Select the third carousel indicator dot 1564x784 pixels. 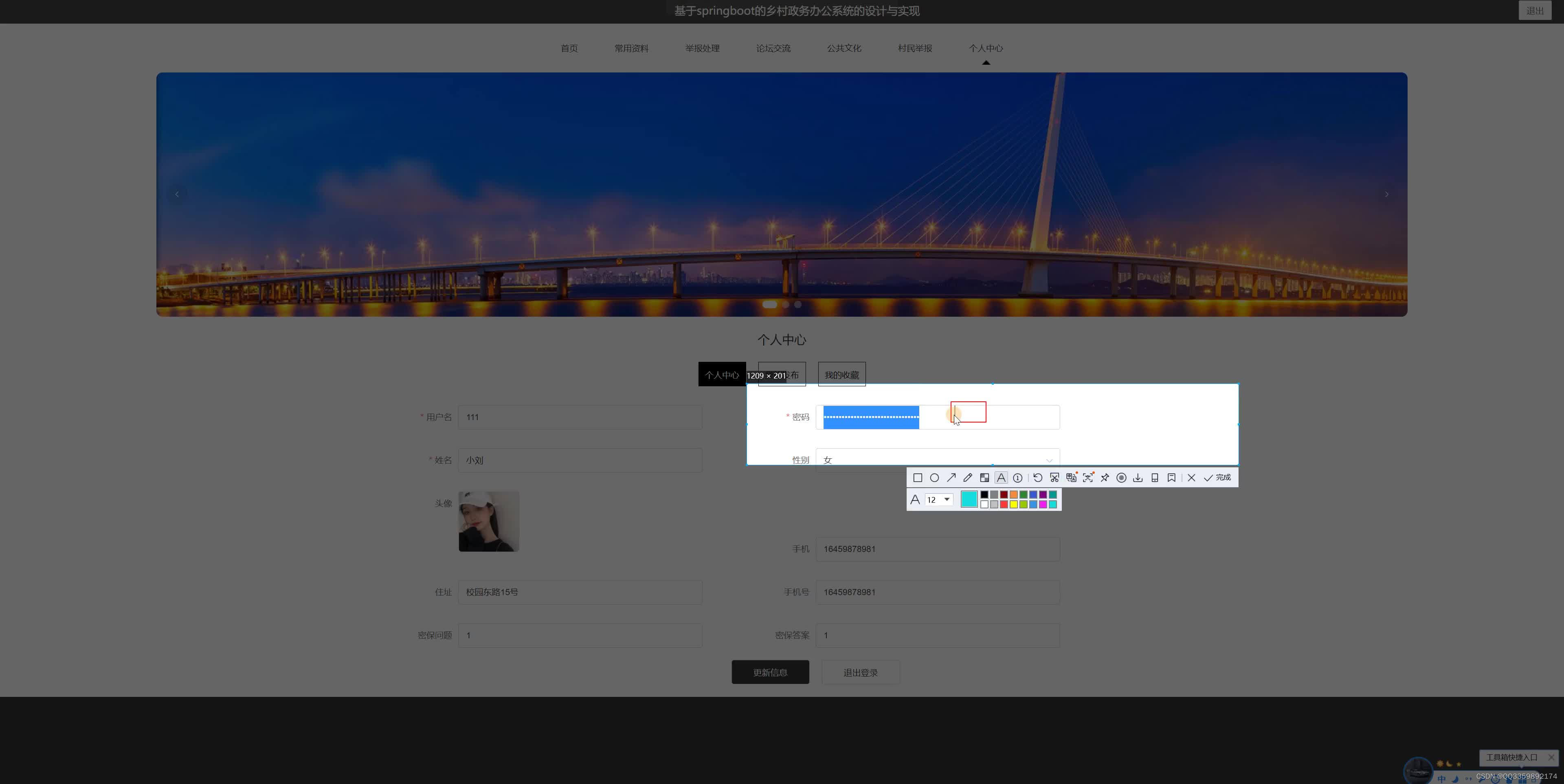tap(798, 304)
